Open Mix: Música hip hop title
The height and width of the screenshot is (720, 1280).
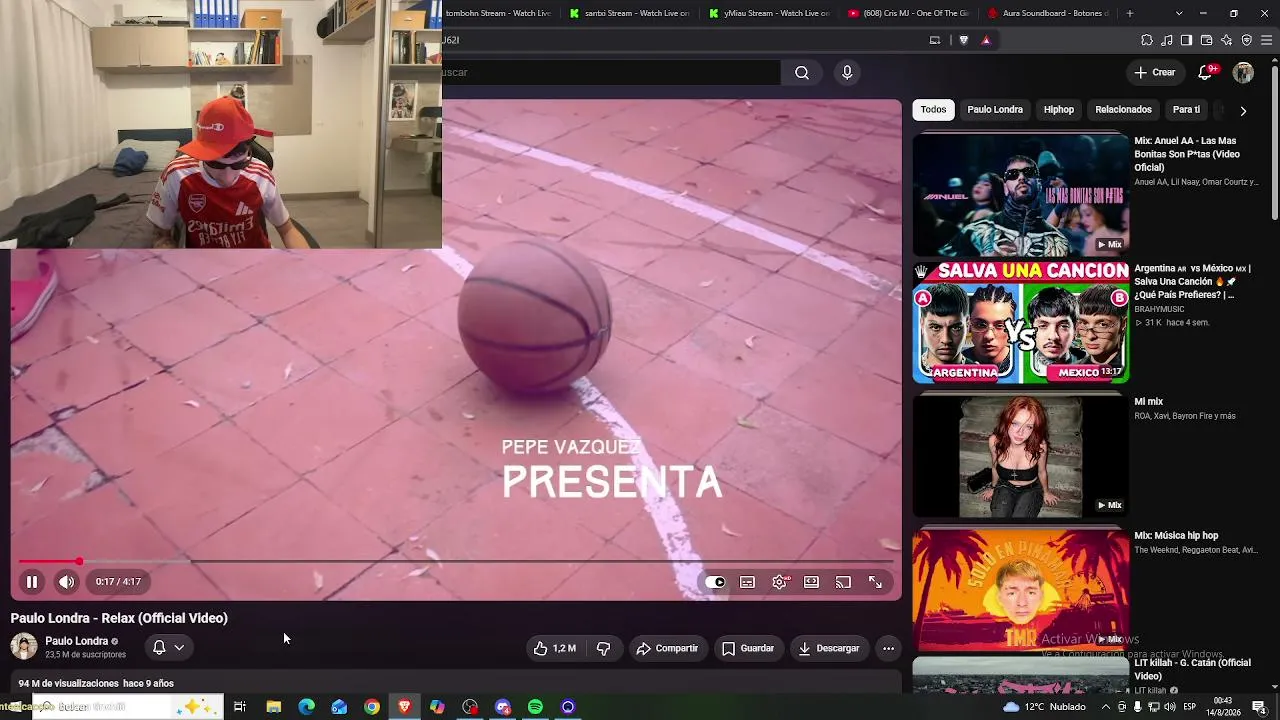click(x=1176, y=536)
